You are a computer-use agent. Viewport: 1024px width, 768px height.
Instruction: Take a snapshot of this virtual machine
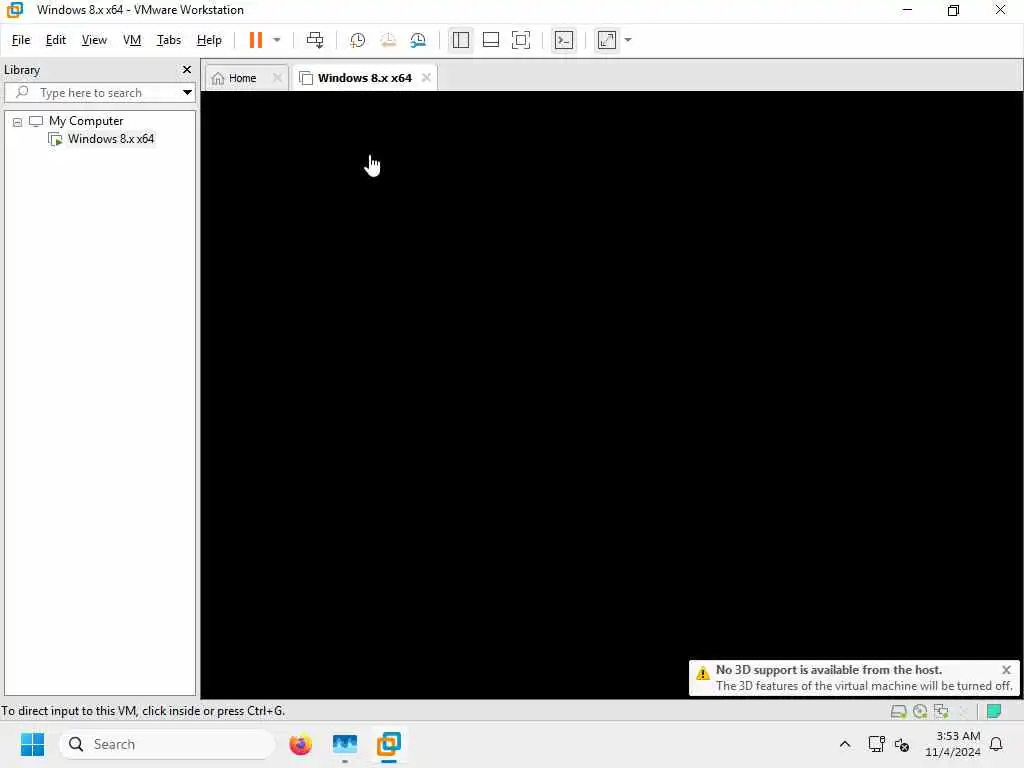tap(357, 40)
